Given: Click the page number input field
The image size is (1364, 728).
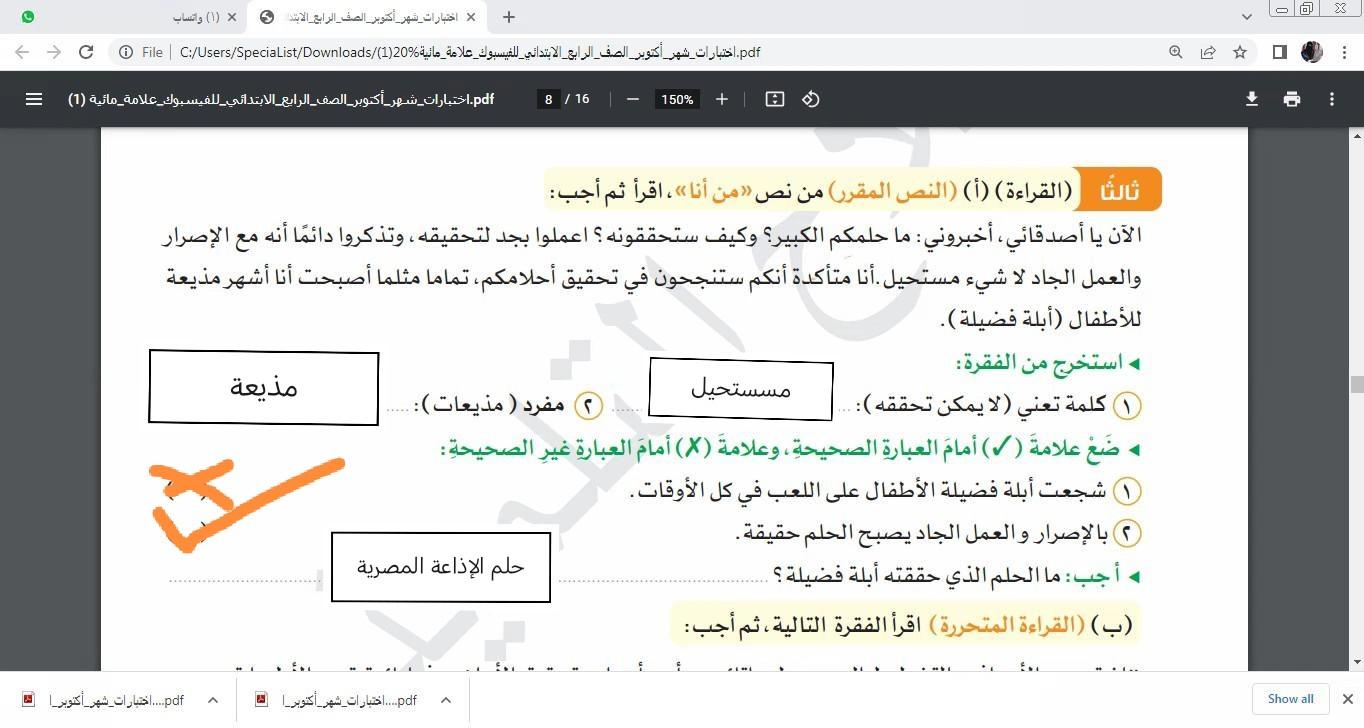Looking at the screenshot, I should pyautogui.click(x=548, y=99).
